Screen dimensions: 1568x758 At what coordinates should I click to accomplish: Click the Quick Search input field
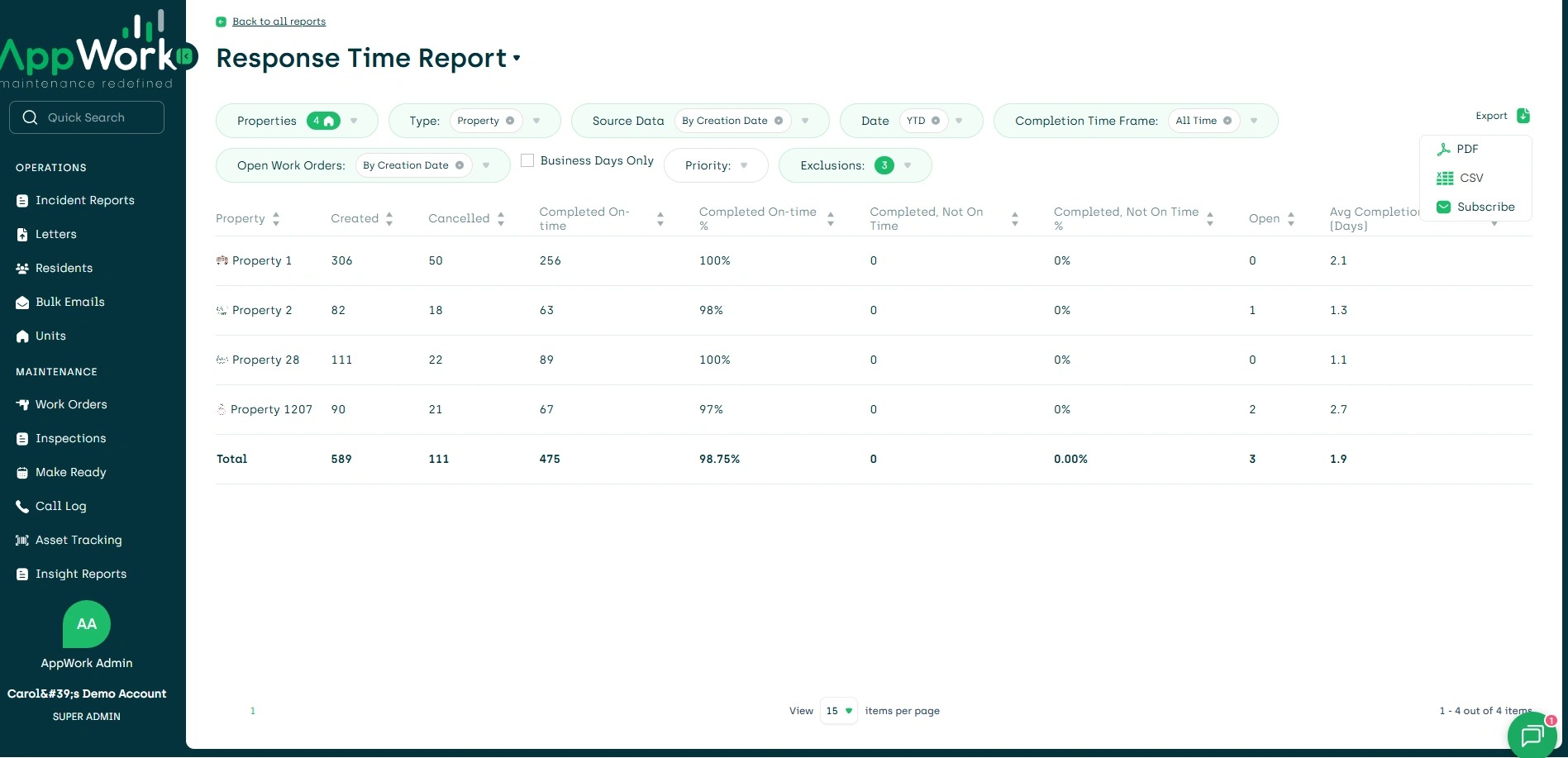coord(87,117)
